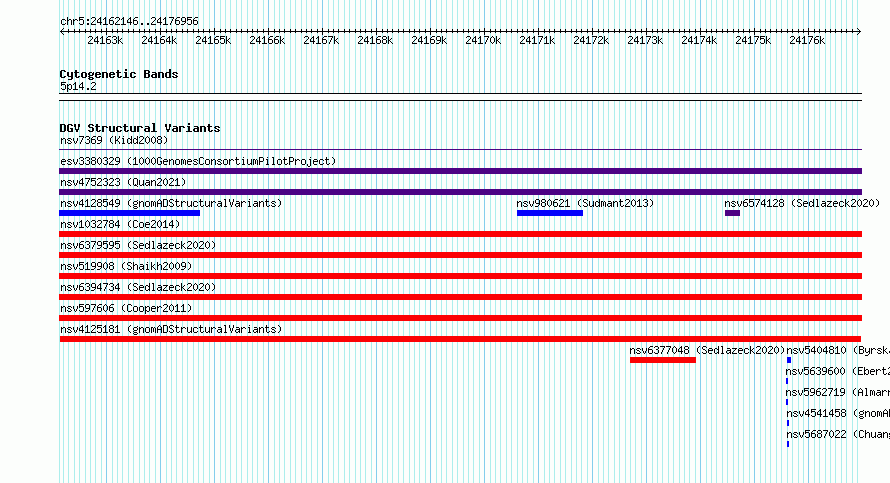Open the nsv1032784 (Coe2014) label
This screenshot has width=890, height=483.
click(x=120, y=224)
